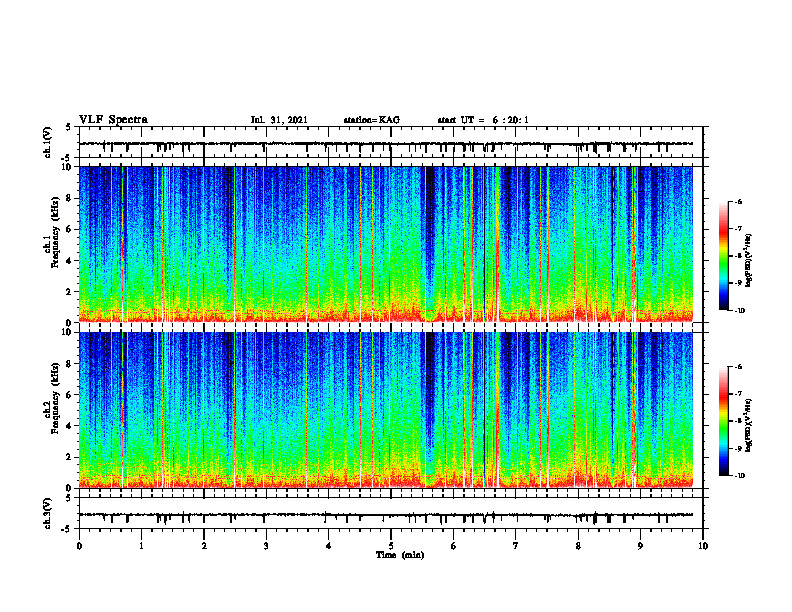Image resolution: width=792 pixels, height=612 pixels.
Task: Click the "2" kHz tick on the ch.2 axis
Action: (70, 457)
